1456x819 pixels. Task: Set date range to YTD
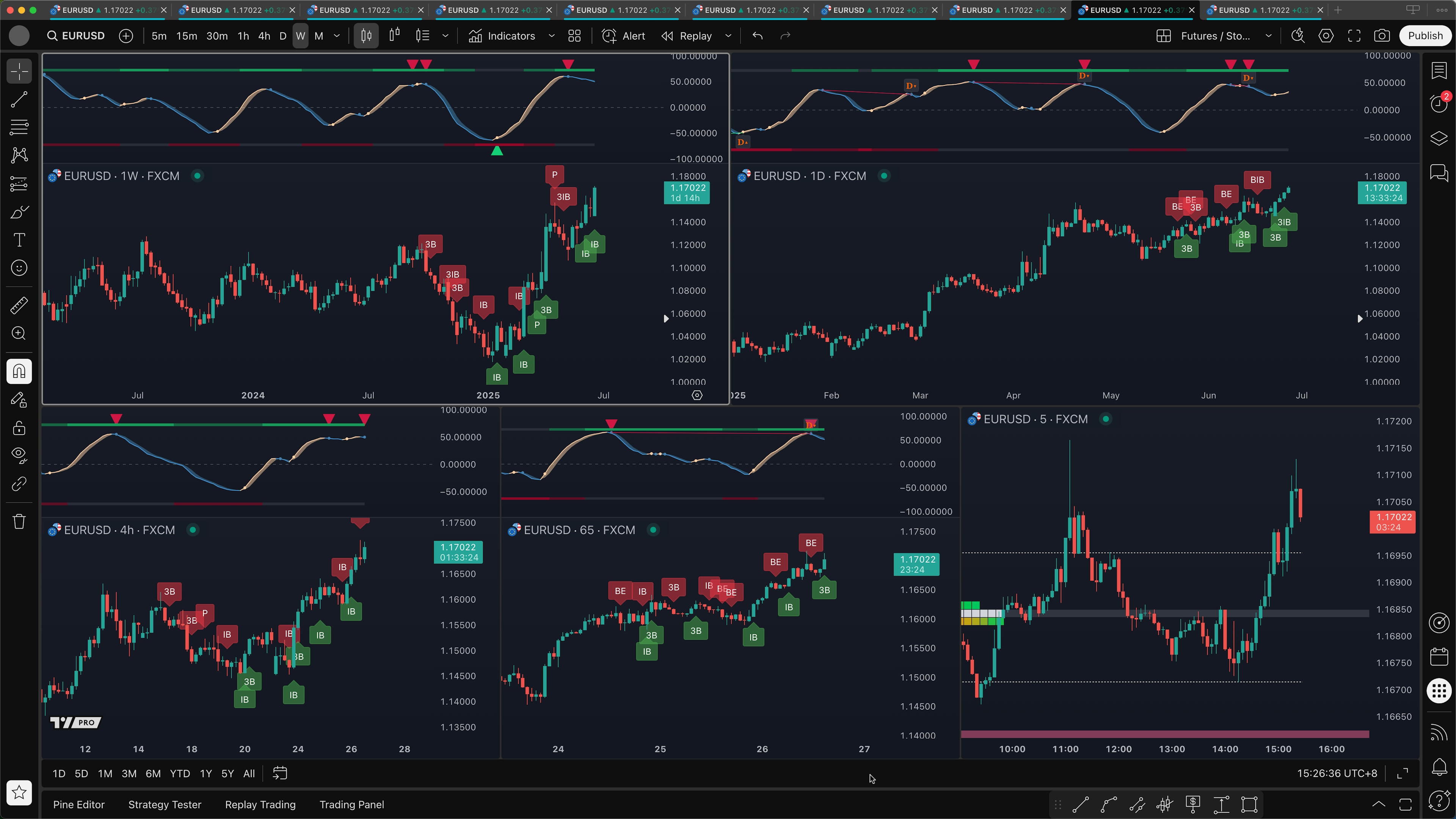180,773
